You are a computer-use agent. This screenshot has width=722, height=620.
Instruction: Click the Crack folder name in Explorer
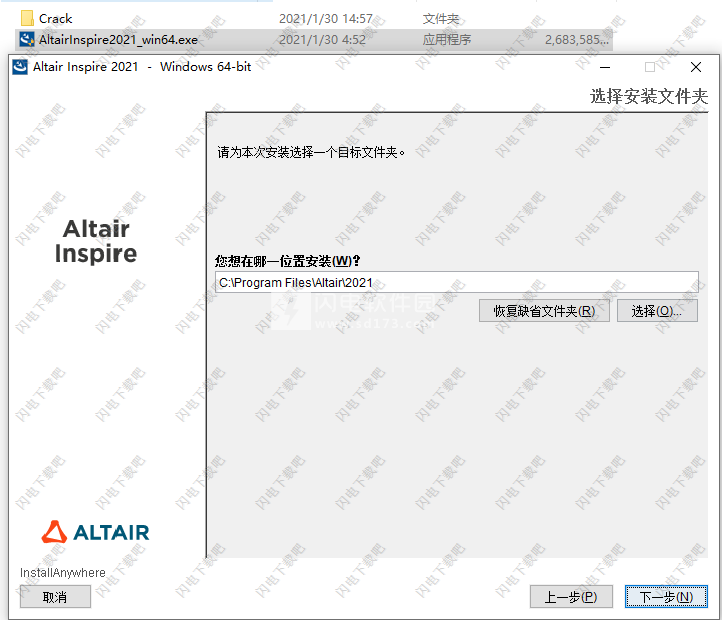pyautogui.click(x=55, y=18)
